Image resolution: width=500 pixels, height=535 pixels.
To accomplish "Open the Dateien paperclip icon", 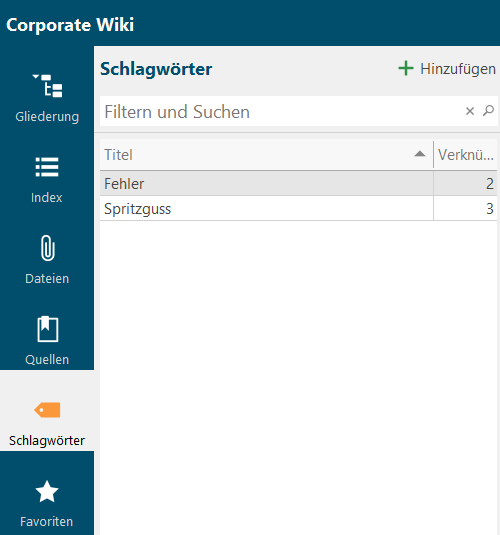I will pyautogui.click(x=47, y=248).
